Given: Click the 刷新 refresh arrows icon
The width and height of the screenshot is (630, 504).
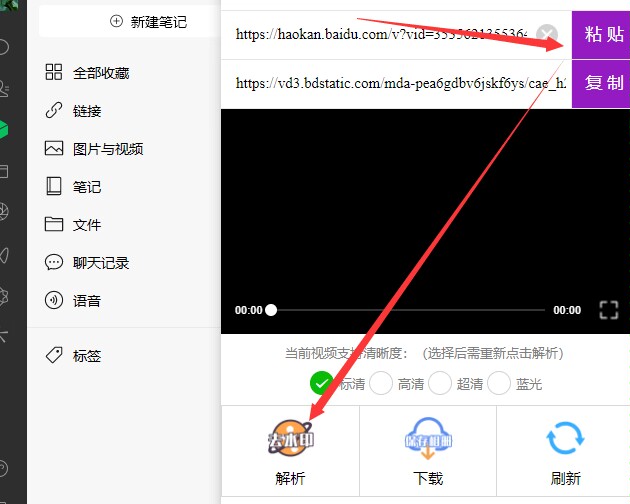Looking at the screenshot, I should click(x=565, y=440).
